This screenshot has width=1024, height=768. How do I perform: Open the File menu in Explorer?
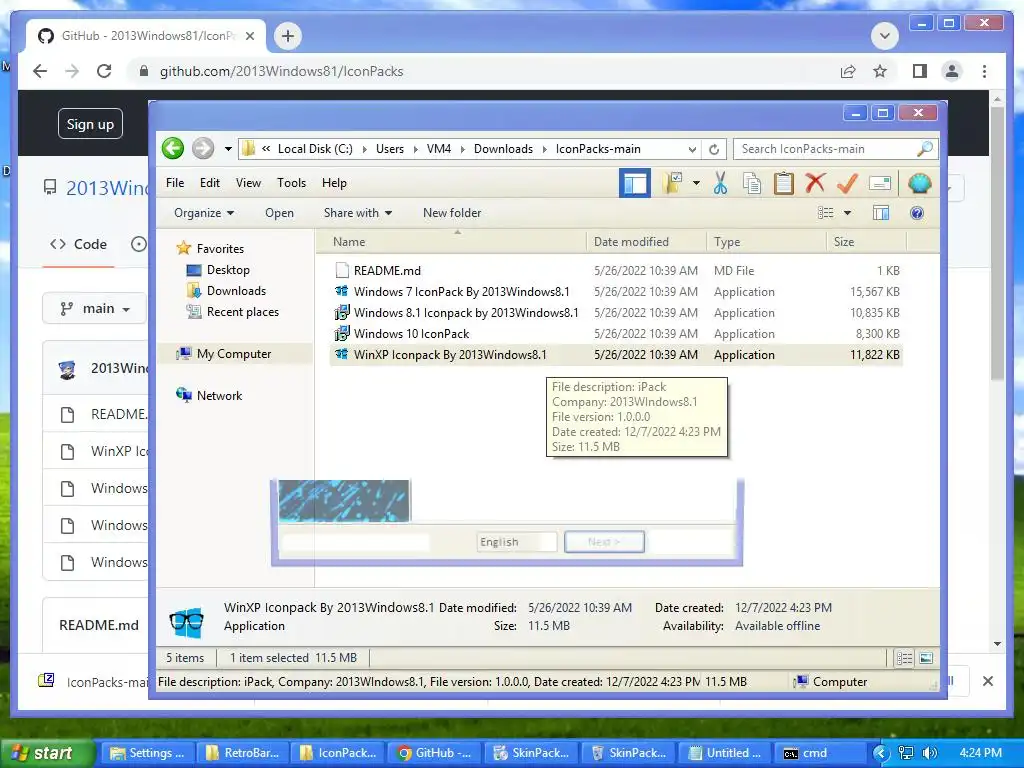pos(175,183)
